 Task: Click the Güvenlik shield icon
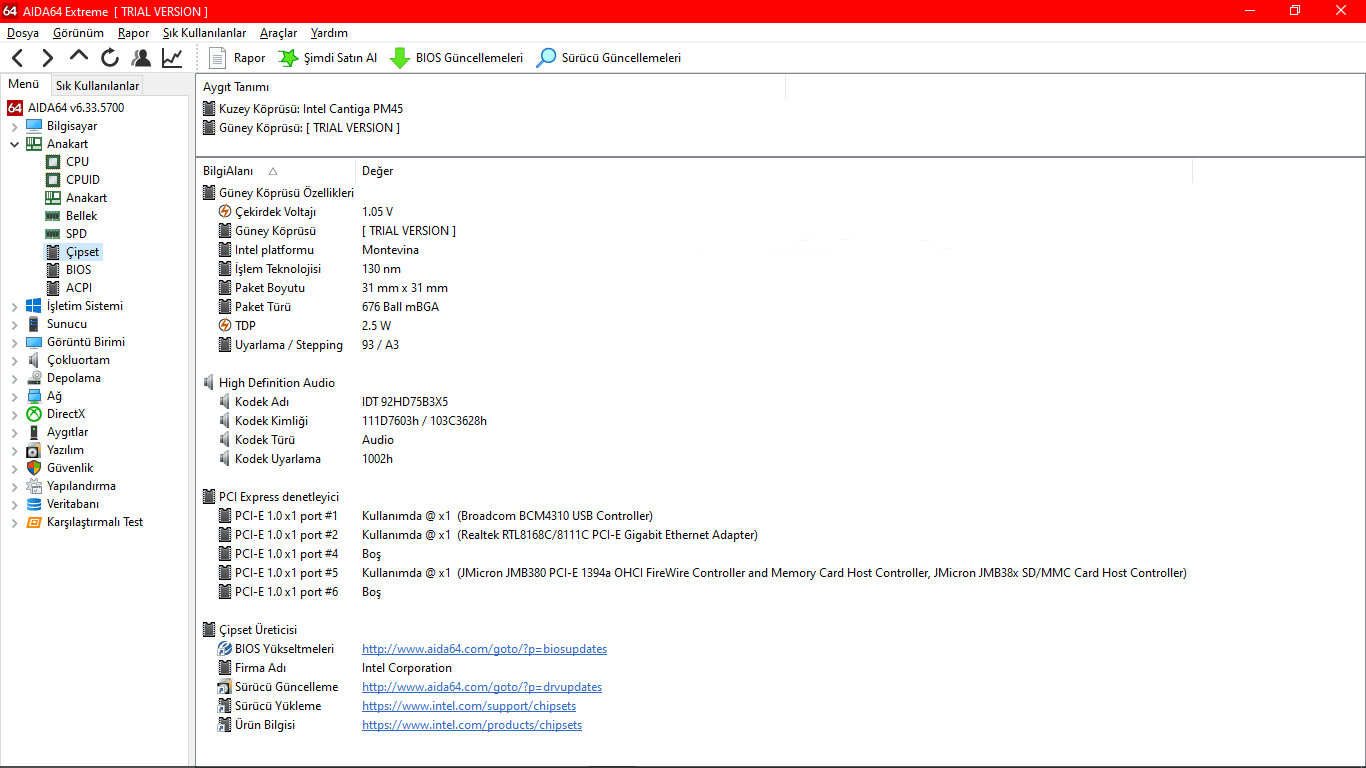pos(34,468)
